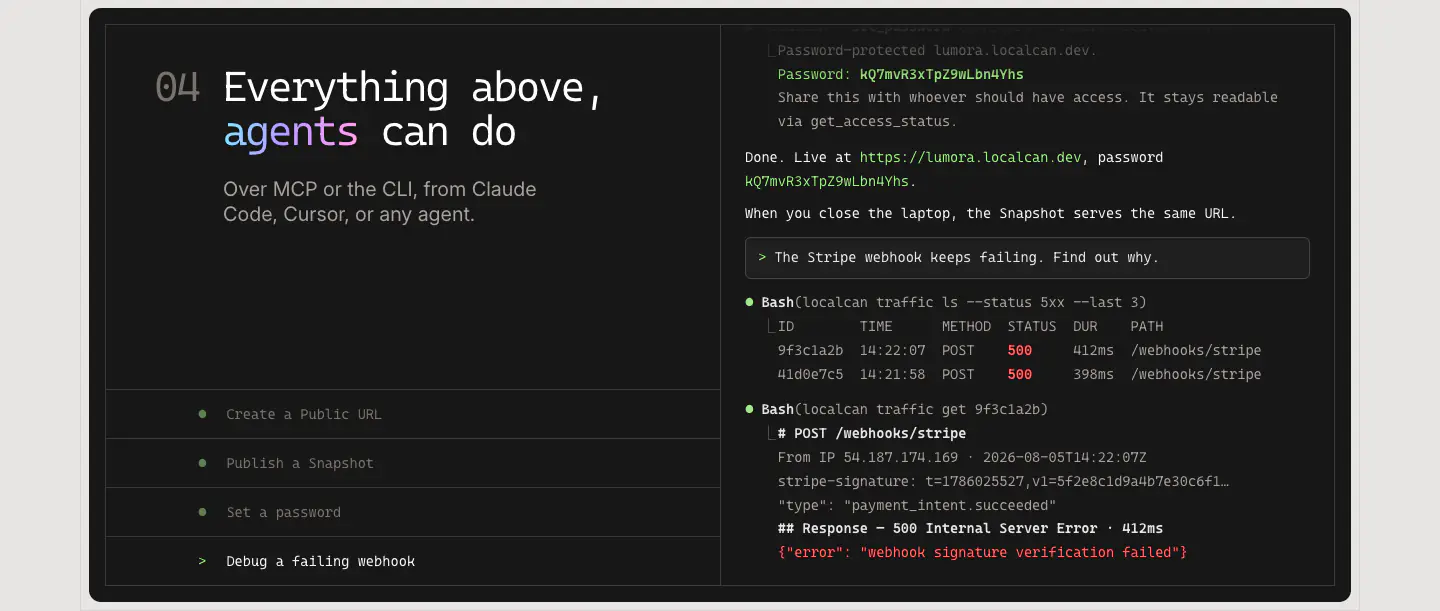
Task: Click the 'Over MCP or the CLI' description
Action: 380,202
